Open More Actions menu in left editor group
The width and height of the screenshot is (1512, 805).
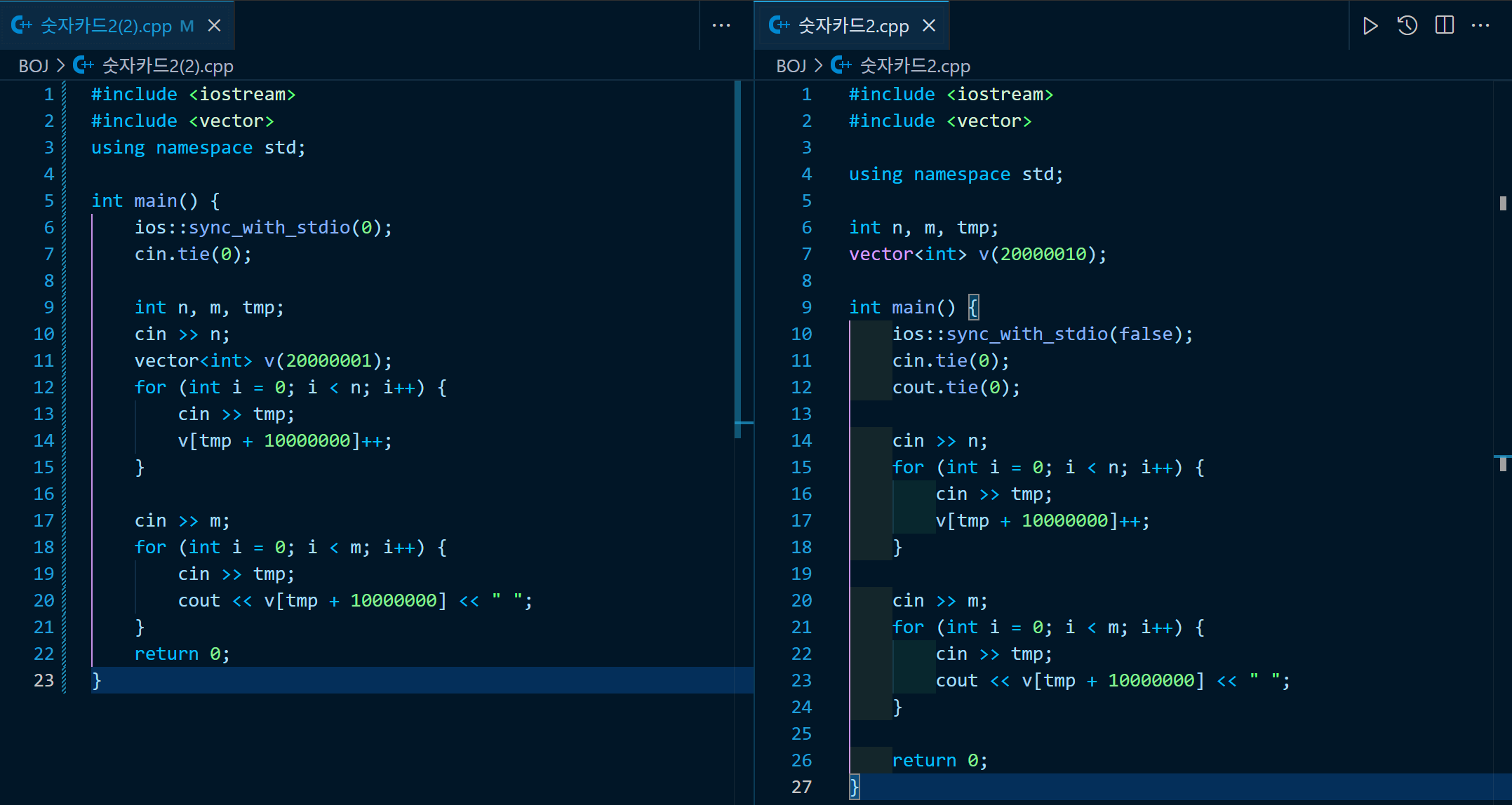click(721, 26)
